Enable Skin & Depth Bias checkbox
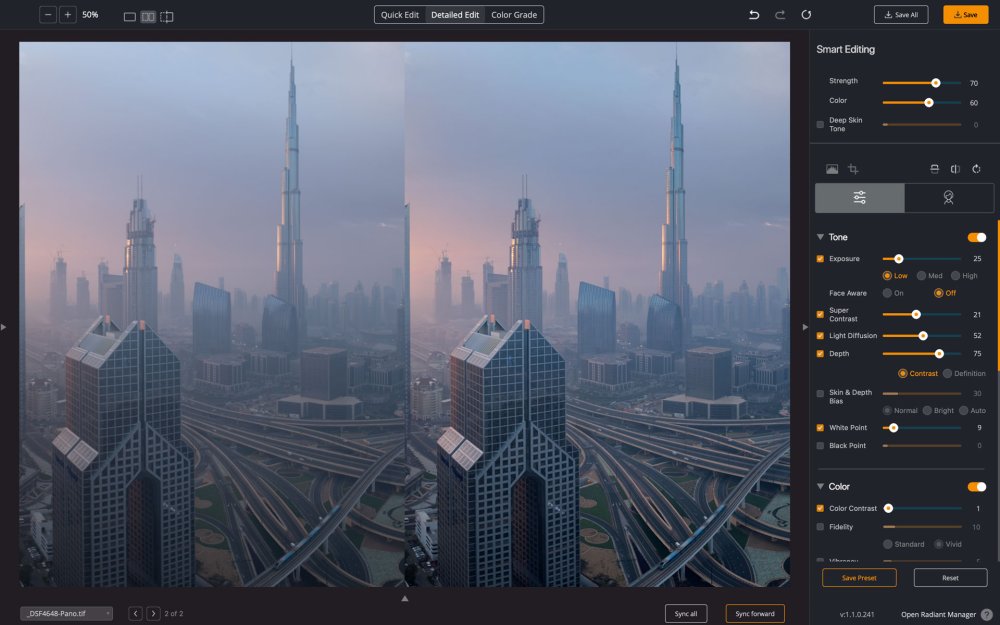The width and height of the screenshot is (1000, 625). 820,393
